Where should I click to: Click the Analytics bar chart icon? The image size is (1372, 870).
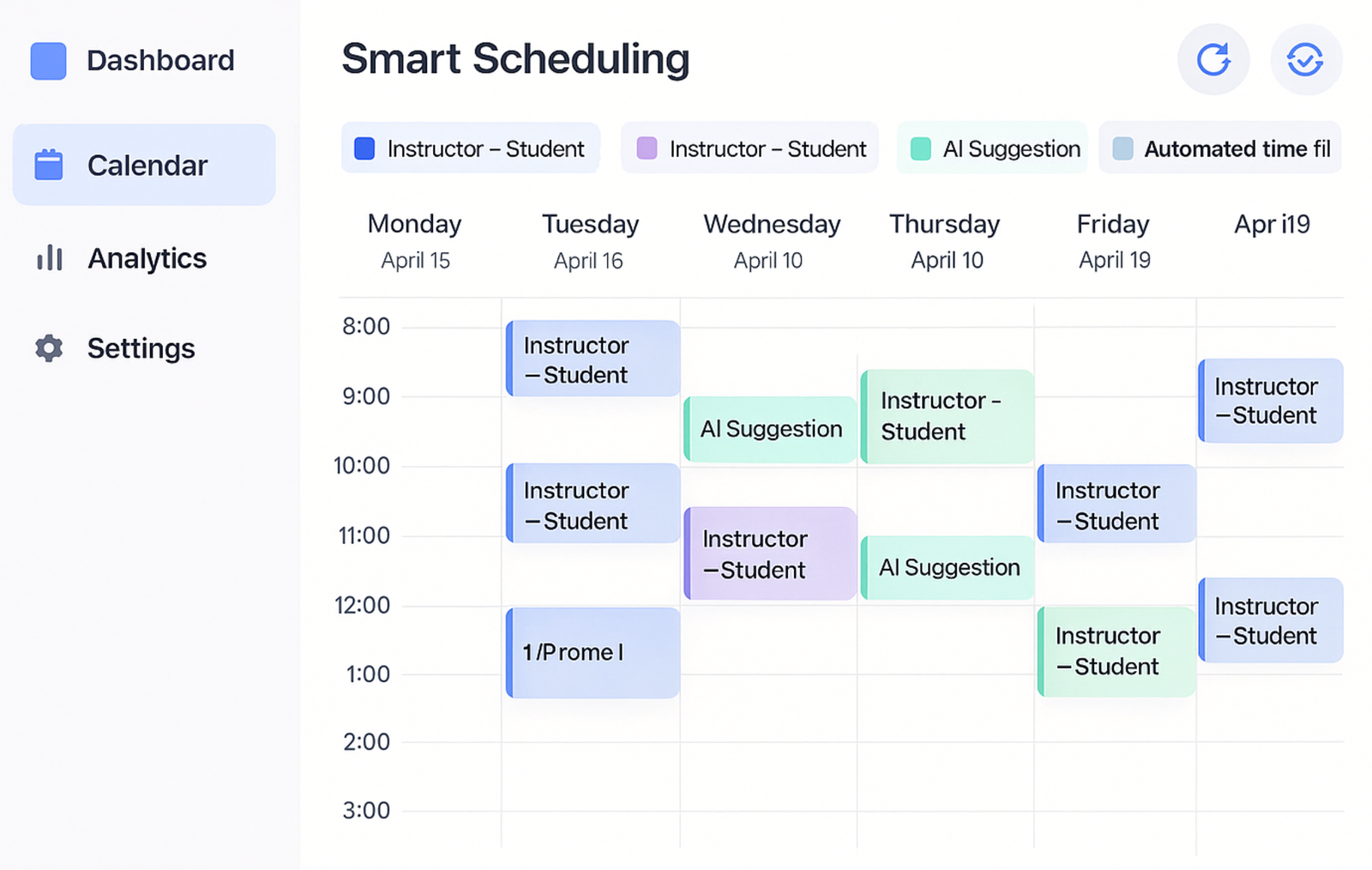[50, 257]
